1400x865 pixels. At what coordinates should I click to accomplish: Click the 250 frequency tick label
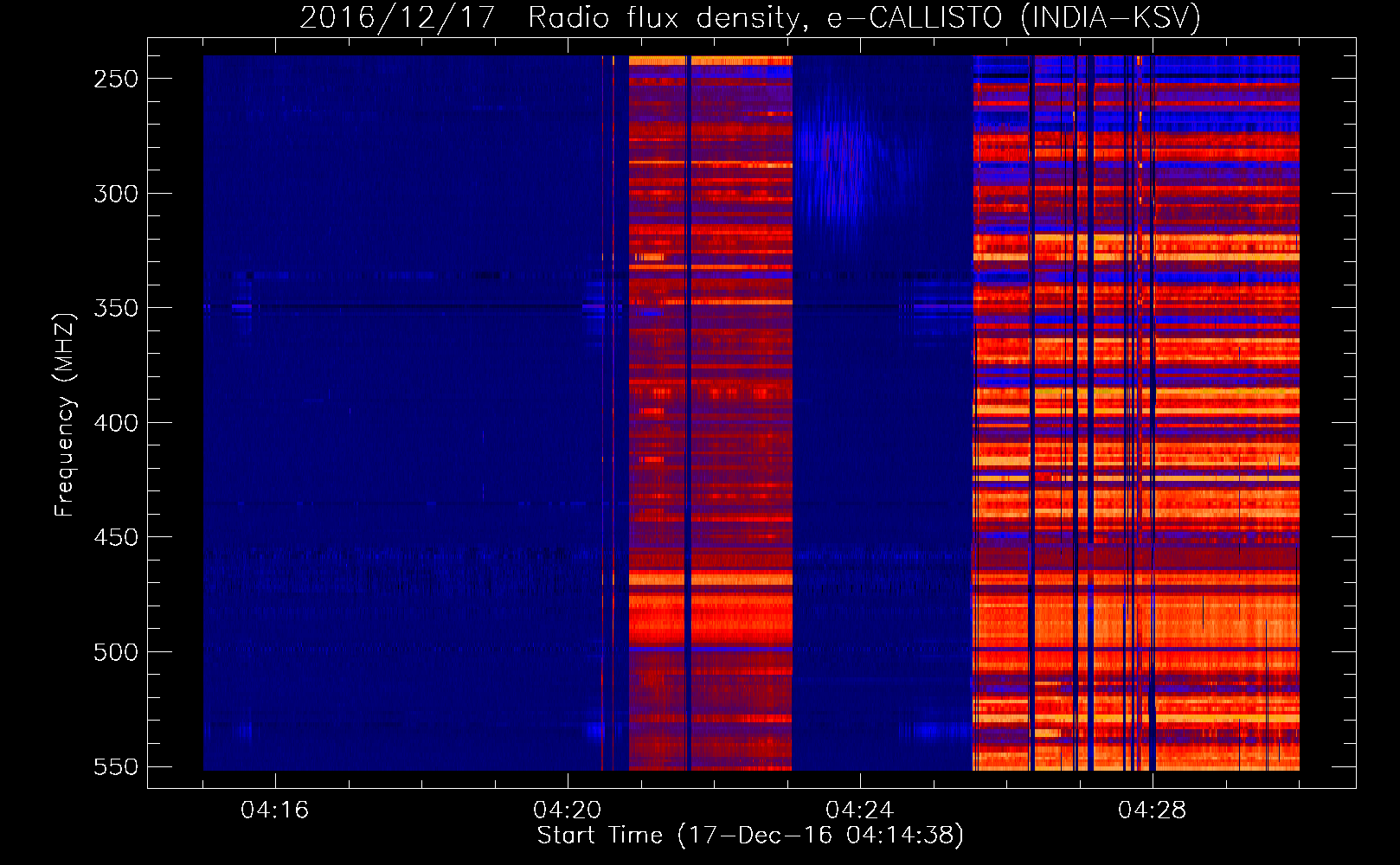(116, 79)
